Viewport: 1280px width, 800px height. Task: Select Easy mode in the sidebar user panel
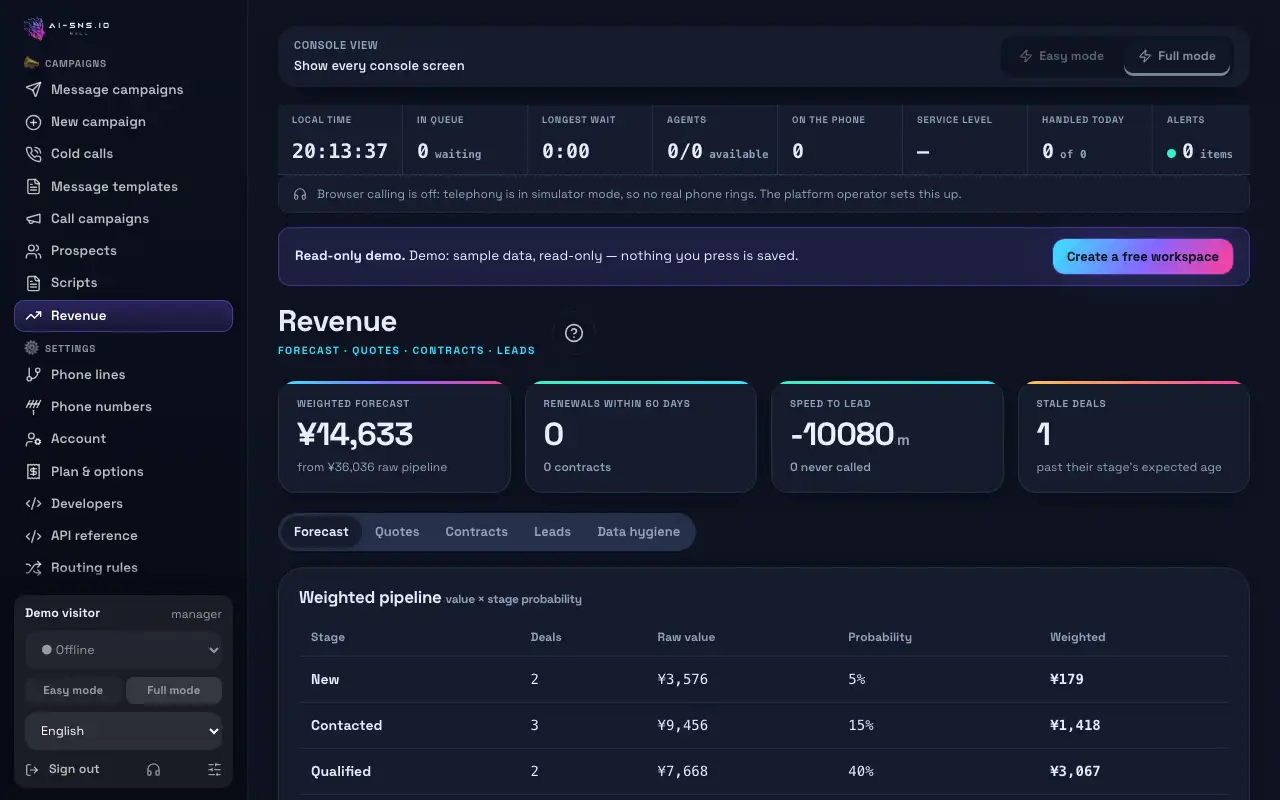73,690
